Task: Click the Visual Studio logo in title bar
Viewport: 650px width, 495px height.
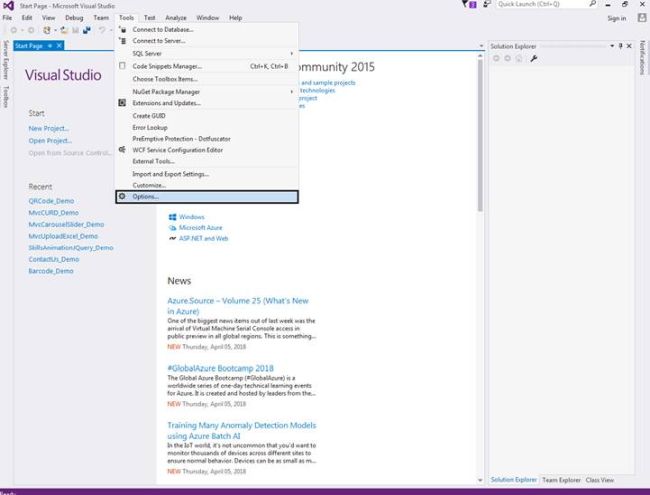Action: 8,6
